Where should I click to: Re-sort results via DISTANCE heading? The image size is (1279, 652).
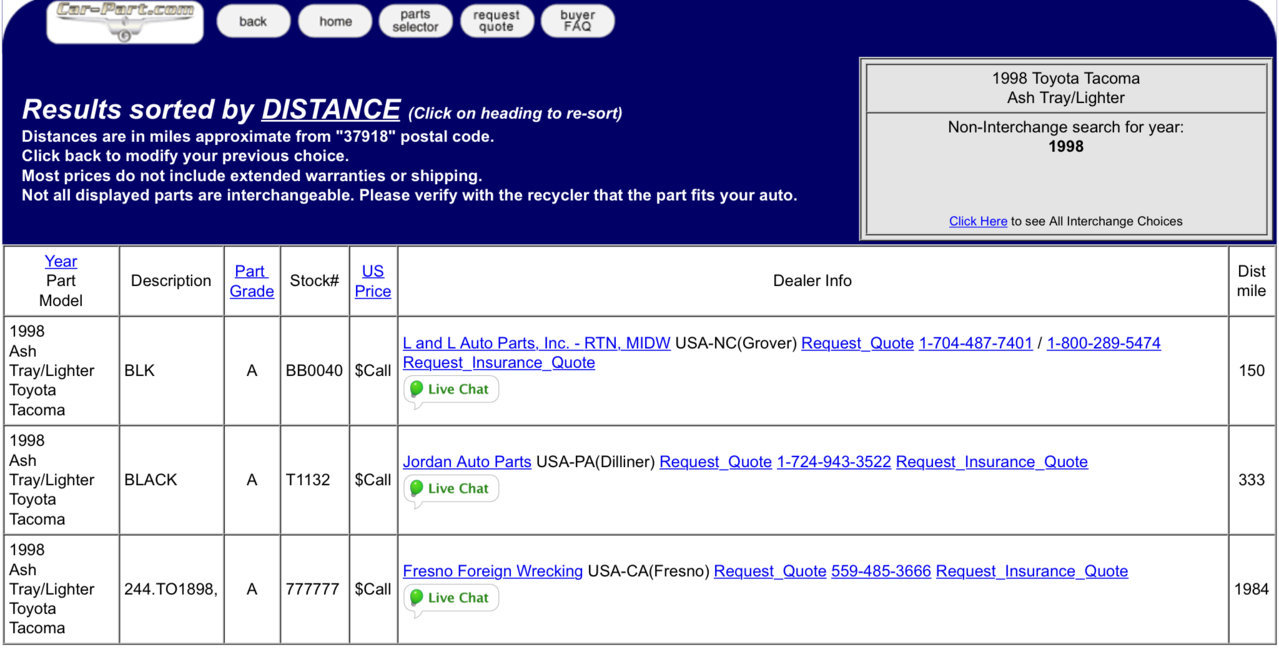tap(331, 109)
